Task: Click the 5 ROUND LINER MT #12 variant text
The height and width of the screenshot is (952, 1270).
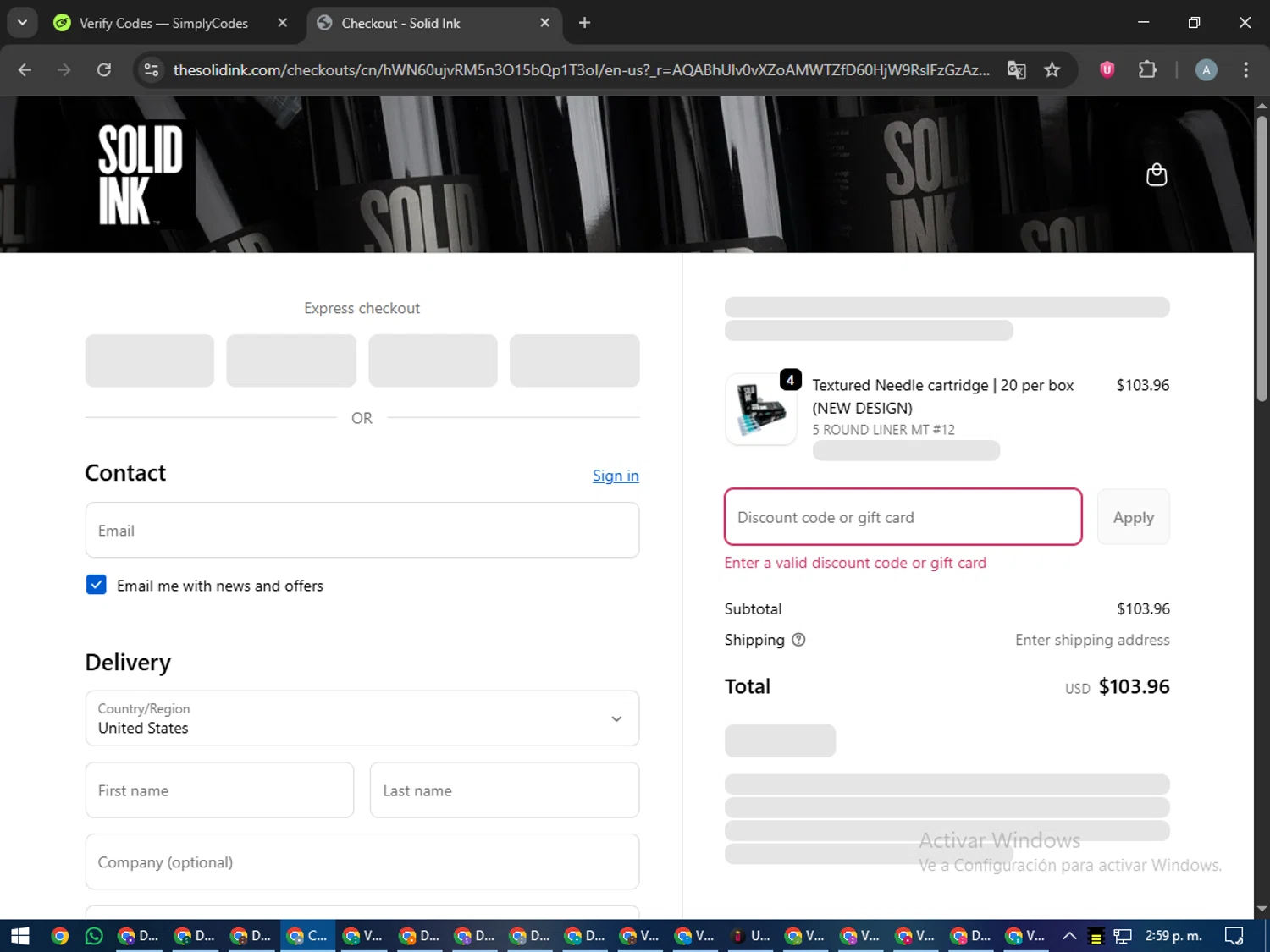Action: (x=883, y=430)
